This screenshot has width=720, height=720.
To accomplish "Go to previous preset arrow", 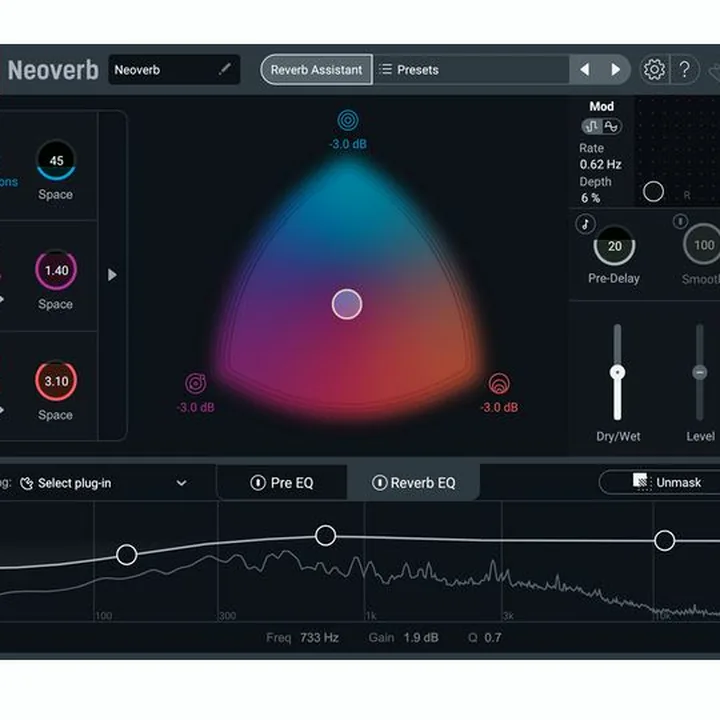I will (585, 69).
